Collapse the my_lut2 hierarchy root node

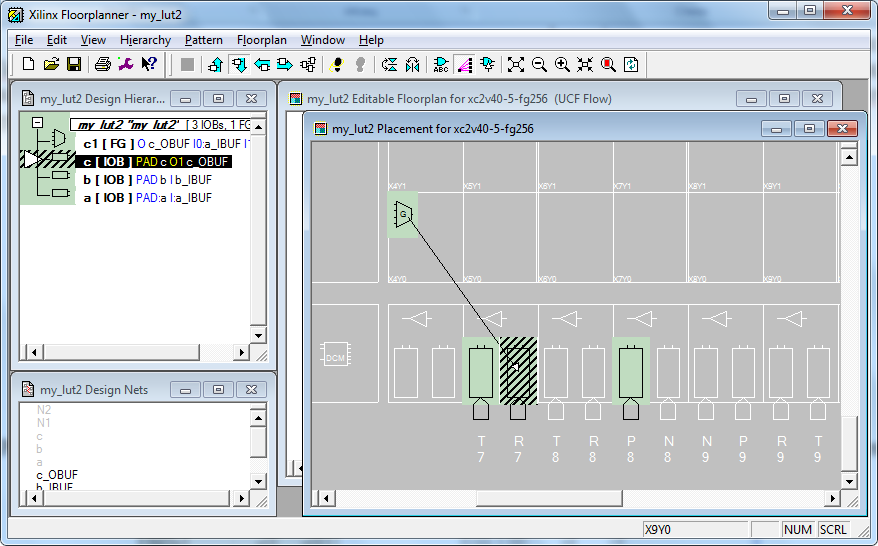(x=38, y=122)
